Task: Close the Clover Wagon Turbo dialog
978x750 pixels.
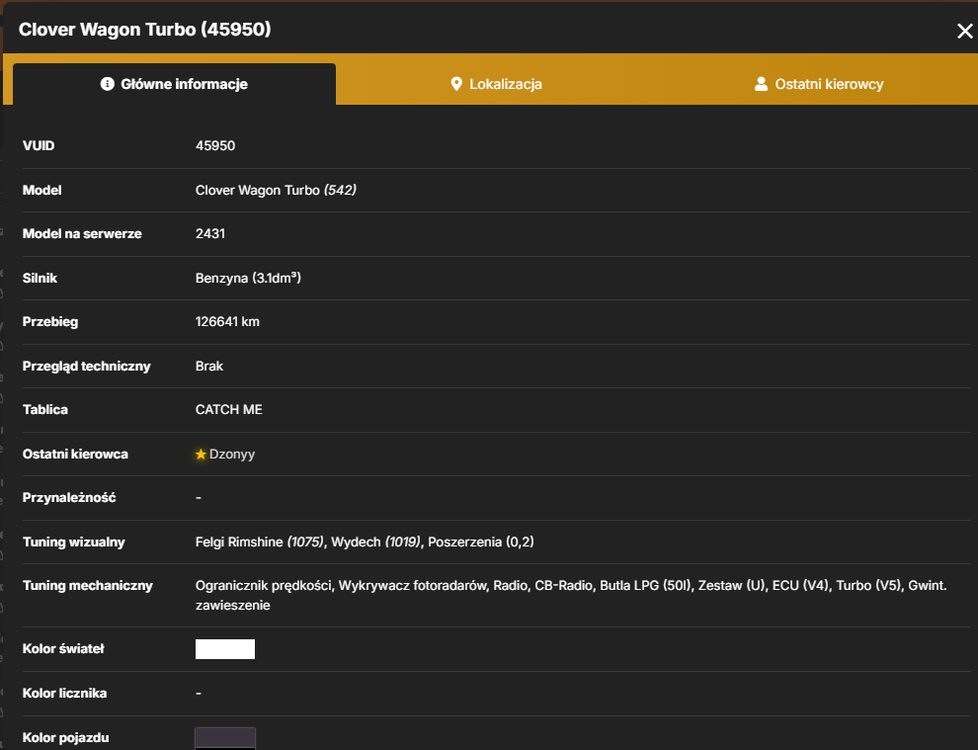Action: coord(964,31)
